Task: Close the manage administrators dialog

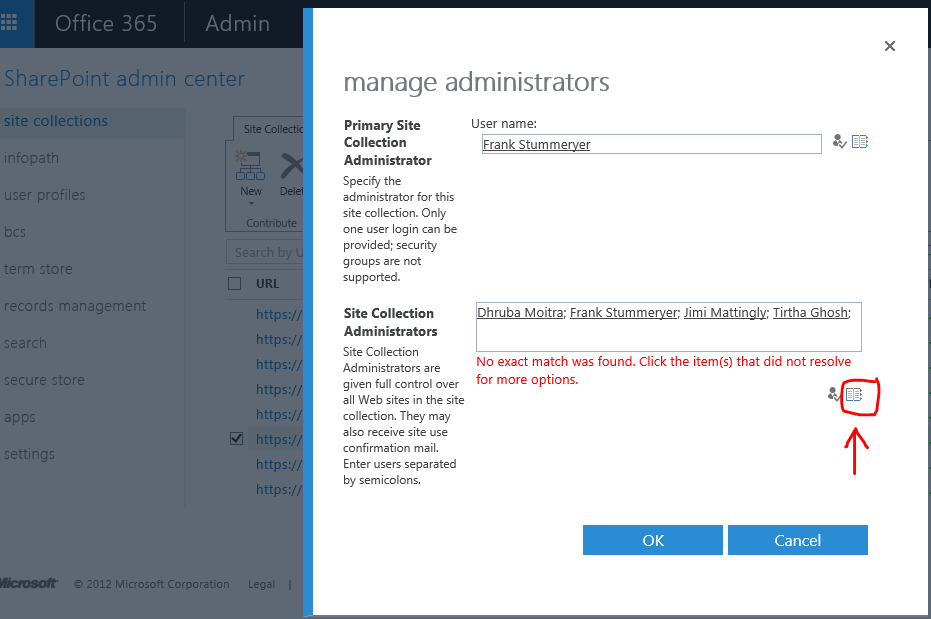Action: (x=889, y=46)
